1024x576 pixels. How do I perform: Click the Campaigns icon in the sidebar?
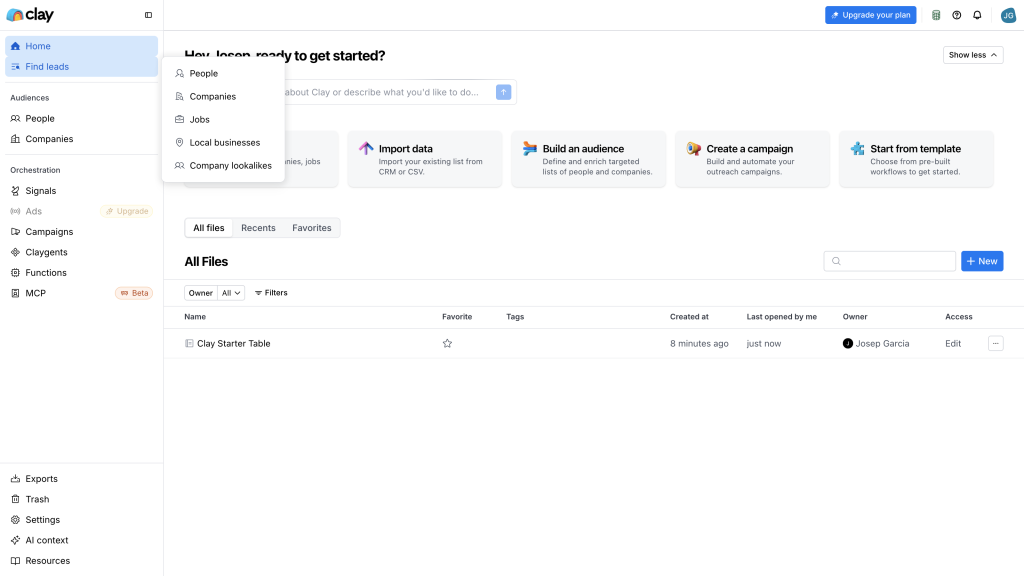[x=16, y=232]
